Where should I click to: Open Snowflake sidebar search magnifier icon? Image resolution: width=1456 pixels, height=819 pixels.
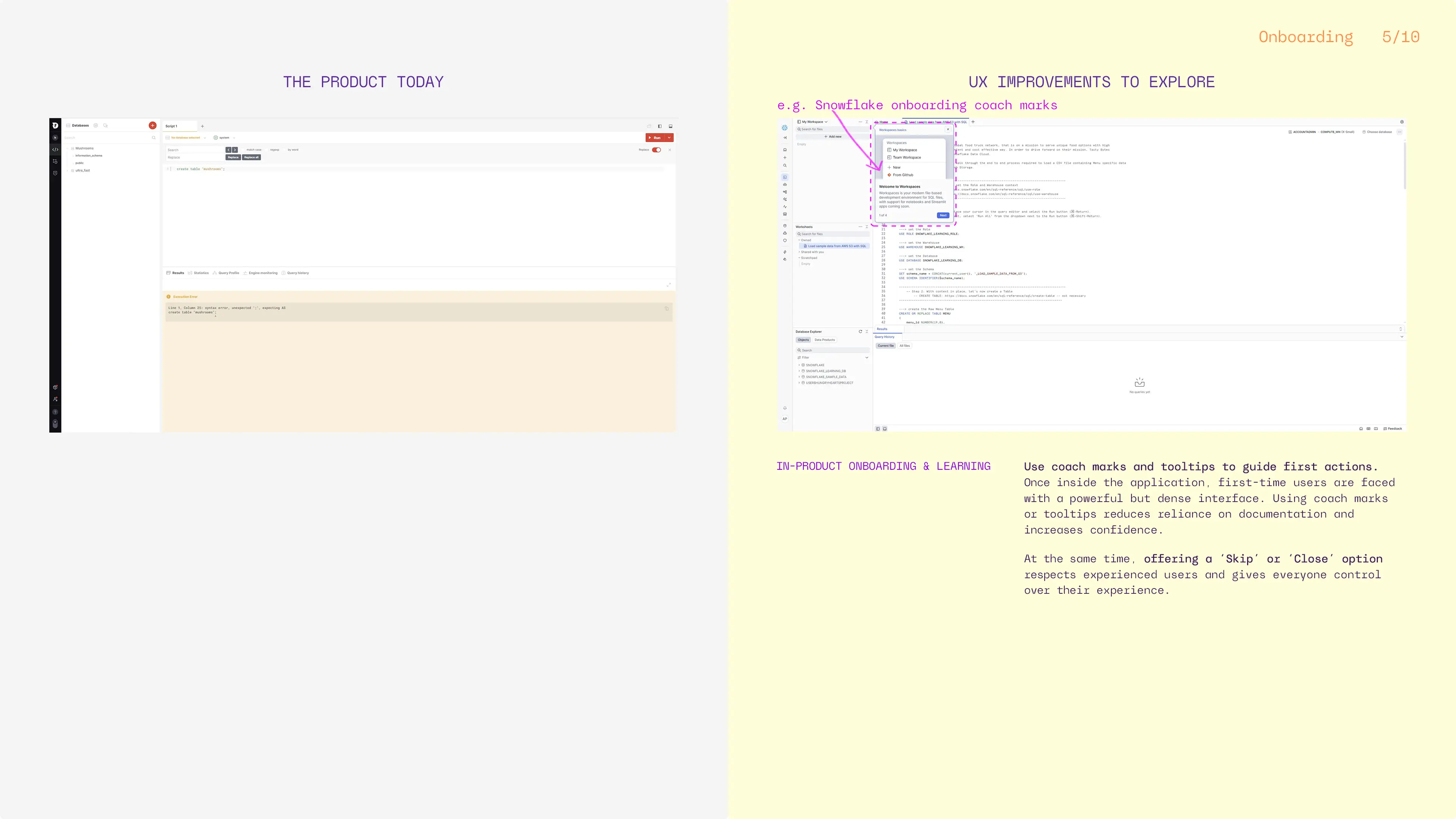[x=784, y=166]
